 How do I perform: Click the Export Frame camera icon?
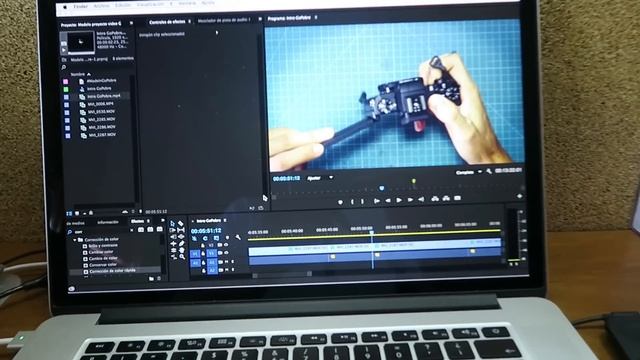tap(458, 198)
